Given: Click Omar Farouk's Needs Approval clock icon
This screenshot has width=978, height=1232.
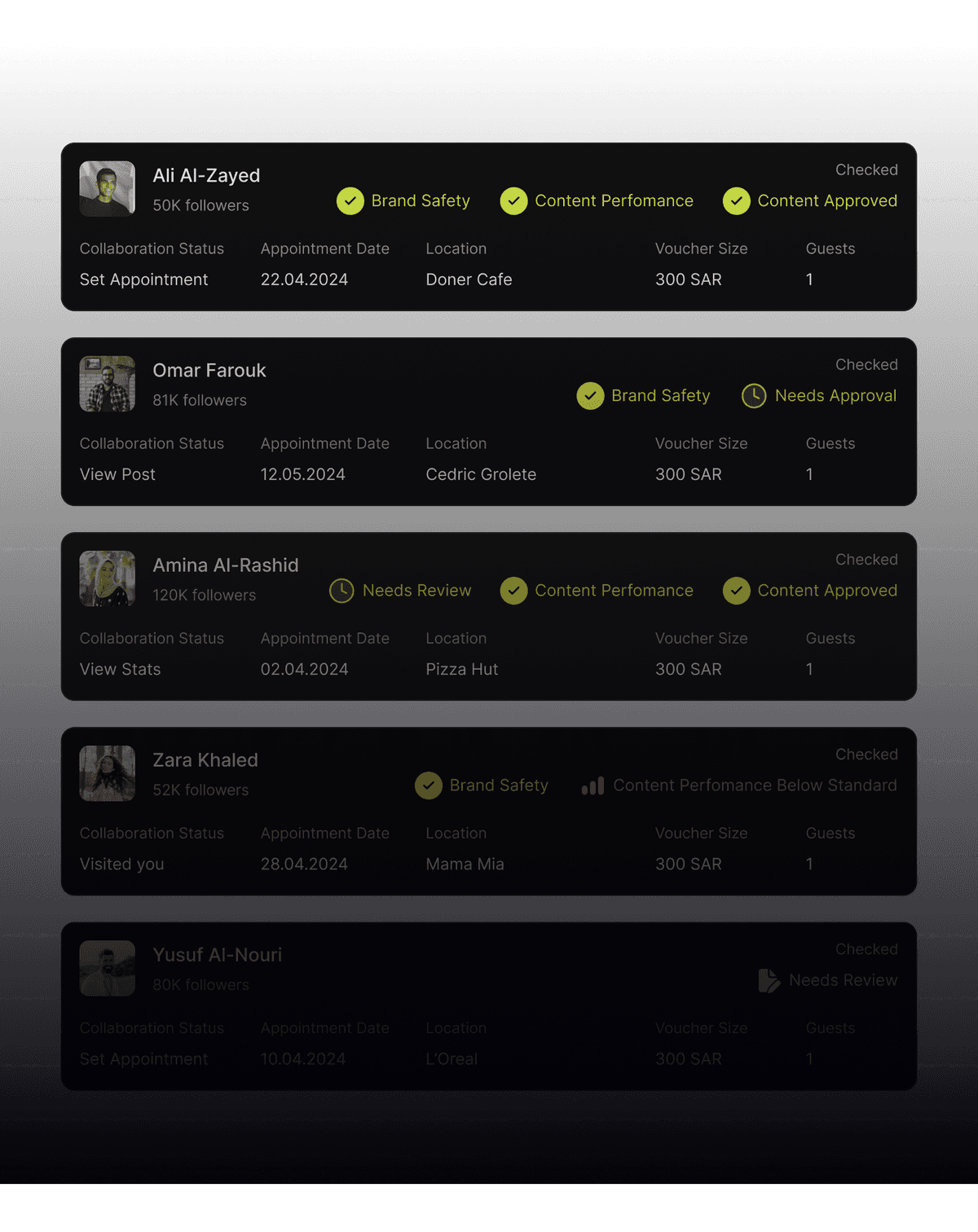Looking at the screenshot, I should point(754,396).
